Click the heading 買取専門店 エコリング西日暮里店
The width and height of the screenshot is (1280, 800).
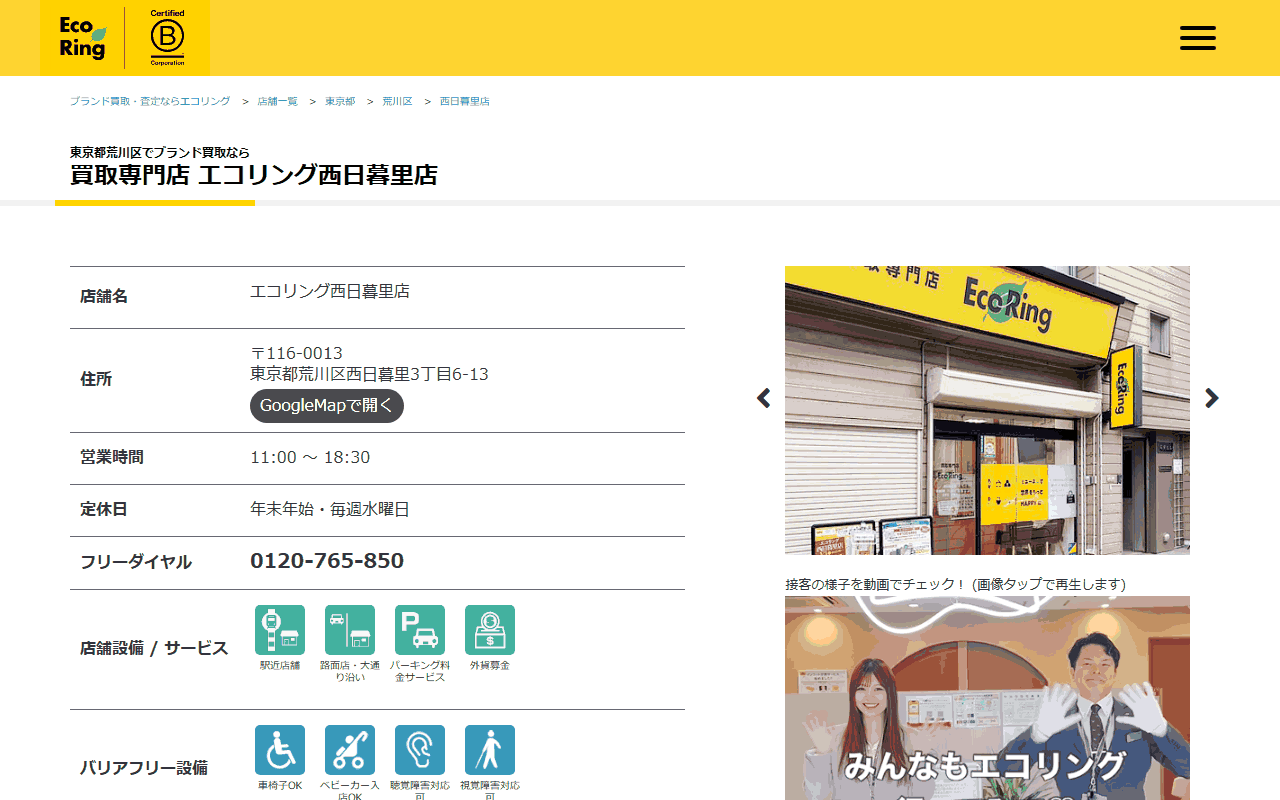tap(254, 175)
